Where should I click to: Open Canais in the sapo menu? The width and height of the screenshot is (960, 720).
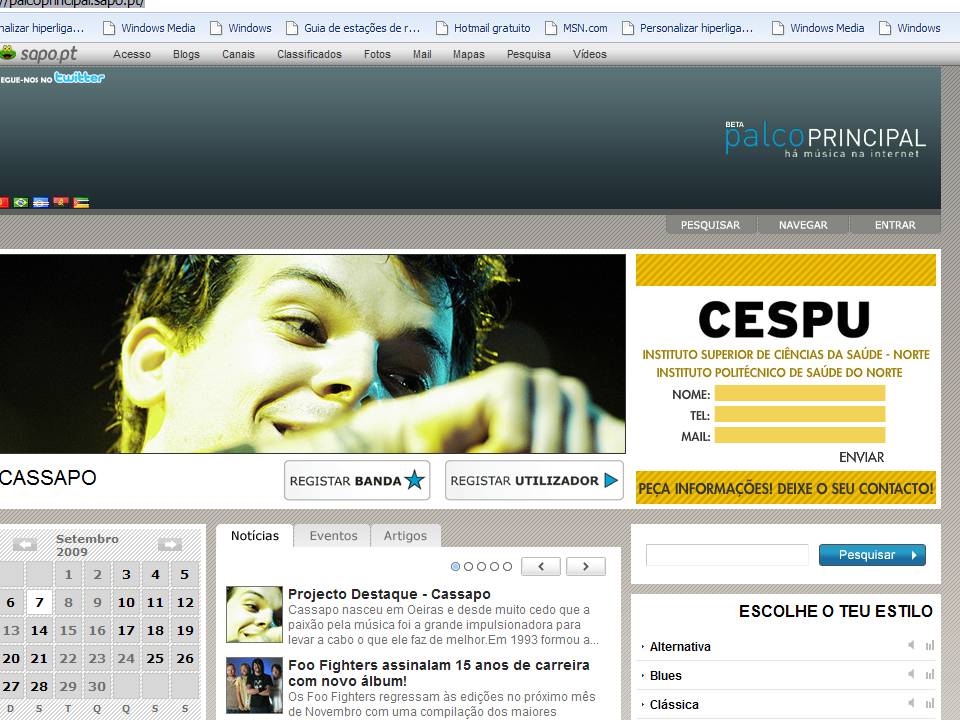[x=238, y=54]
